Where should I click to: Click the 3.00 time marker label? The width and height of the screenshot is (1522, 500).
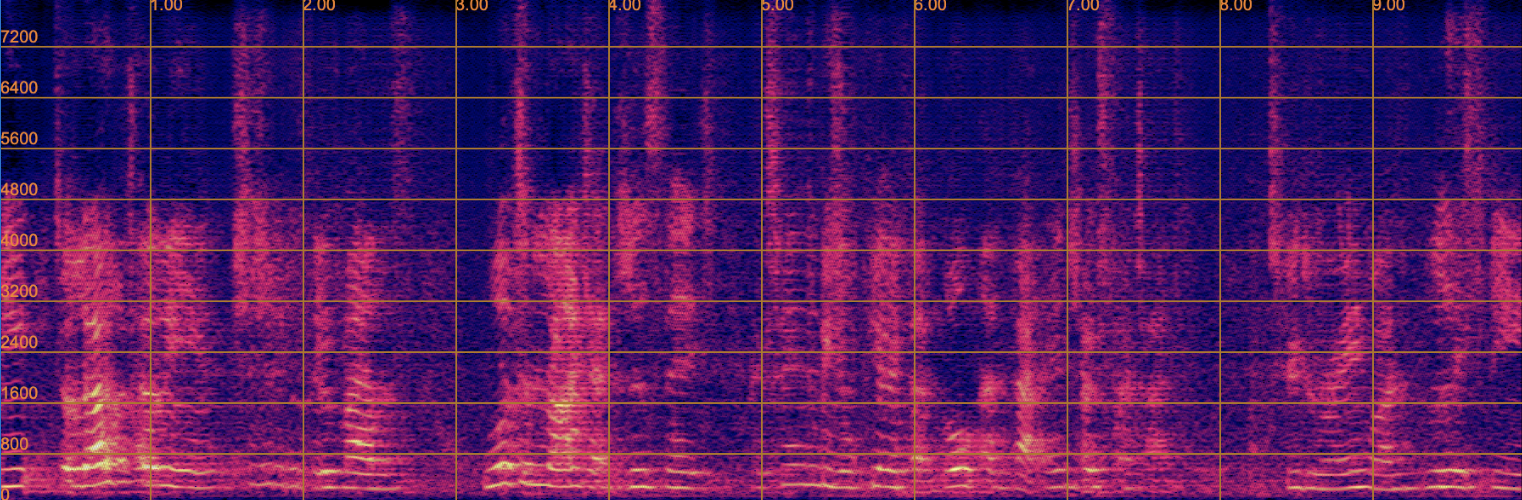tap(472, 6)
